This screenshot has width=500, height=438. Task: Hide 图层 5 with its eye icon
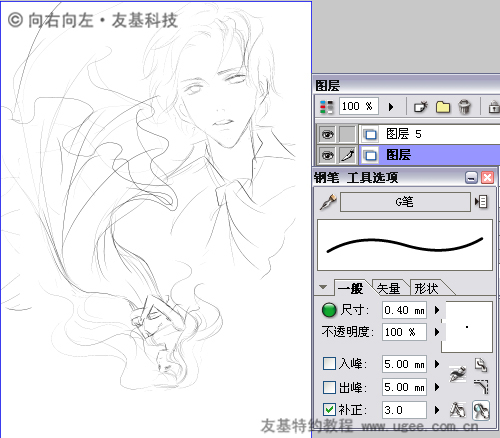click(327, 134)
